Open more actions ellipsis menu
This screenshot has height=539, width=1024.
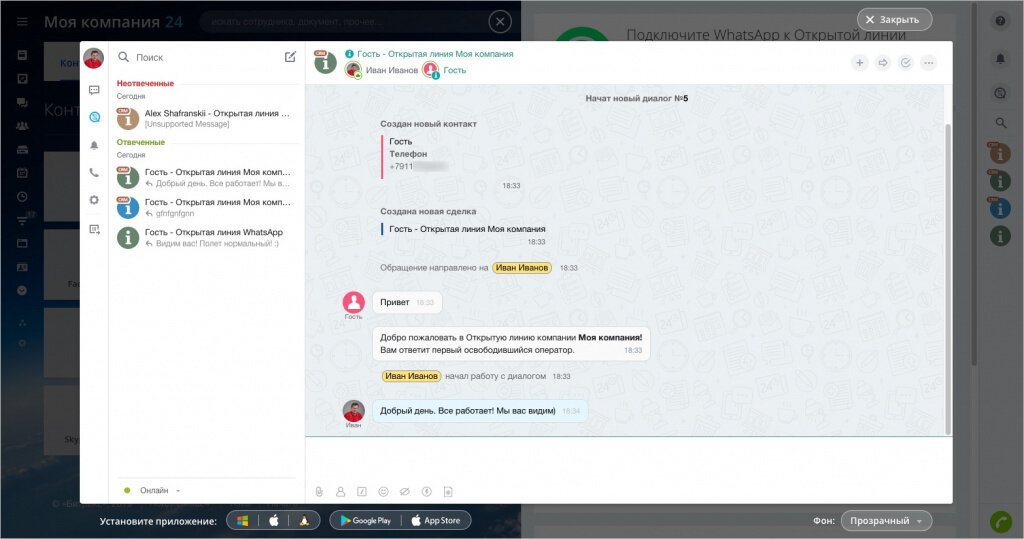tap(928, 63)
